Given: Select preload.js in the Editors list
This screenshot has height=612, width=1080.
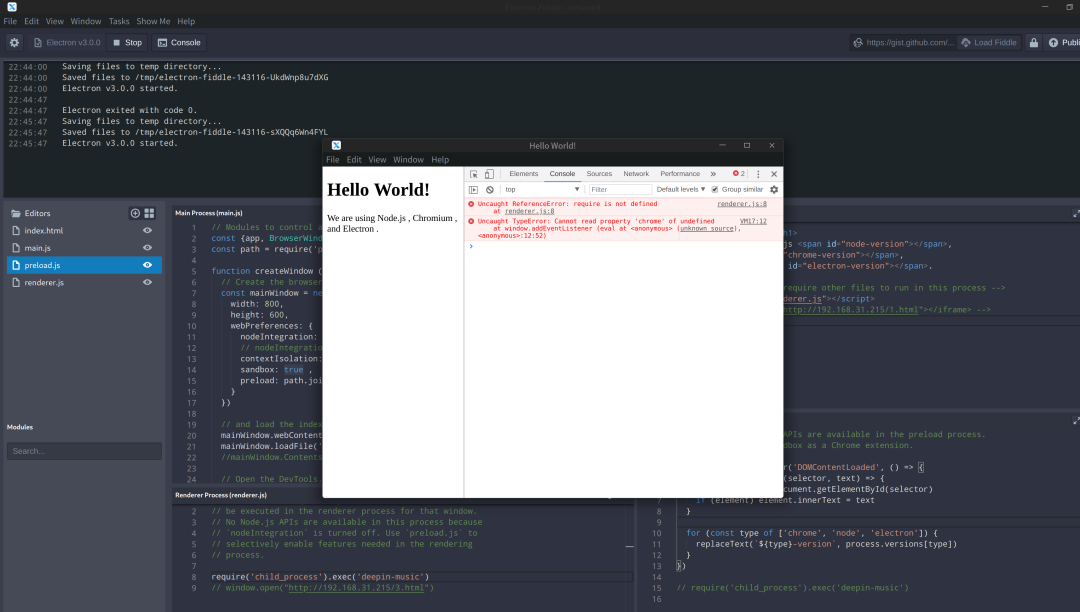Looking at the screenshot, I should [84, 265].
